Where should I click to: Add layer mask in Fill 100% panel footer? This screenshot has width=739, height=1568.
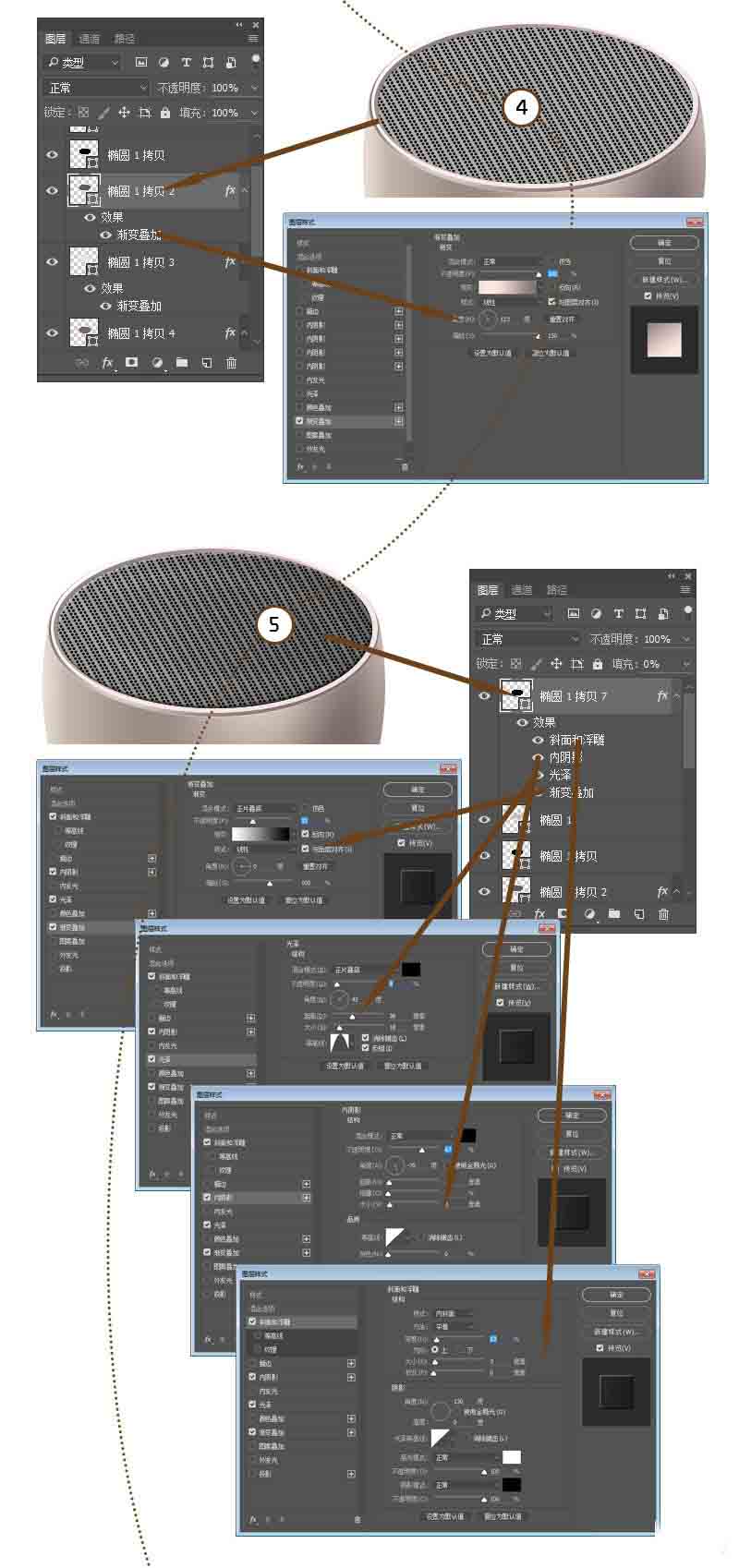coord(132,363)
